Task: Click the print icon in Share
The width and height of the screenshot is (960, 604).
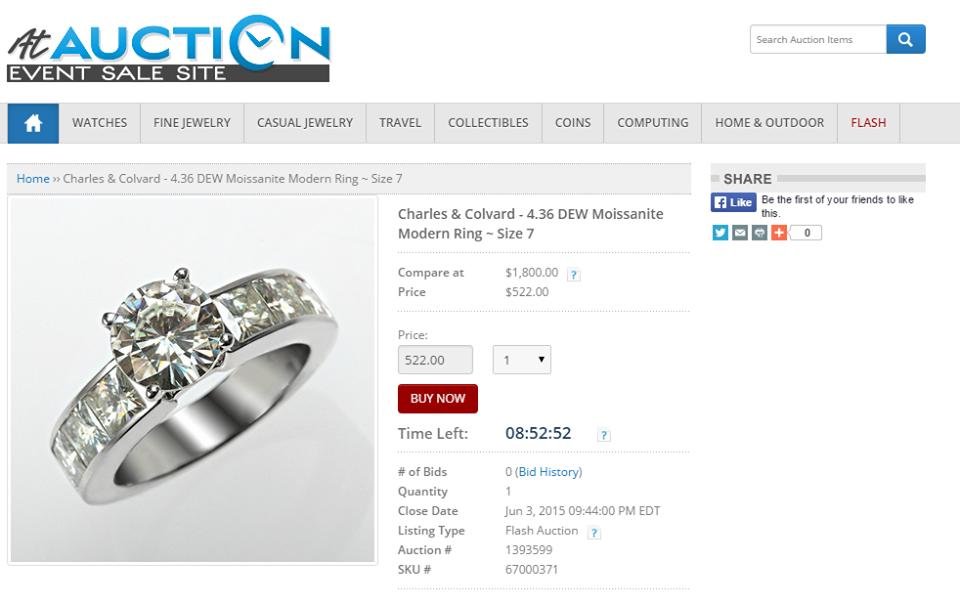Action: tap(760, 233)
